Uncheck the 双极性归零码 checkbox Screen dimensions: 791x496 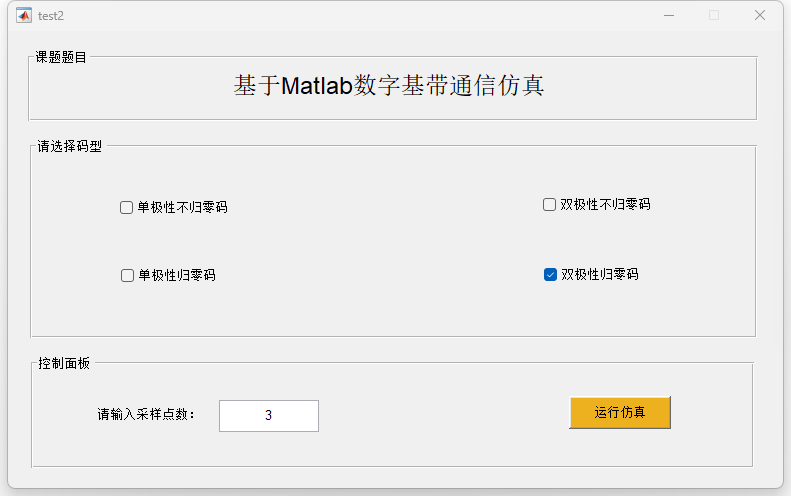click(550, 275)
